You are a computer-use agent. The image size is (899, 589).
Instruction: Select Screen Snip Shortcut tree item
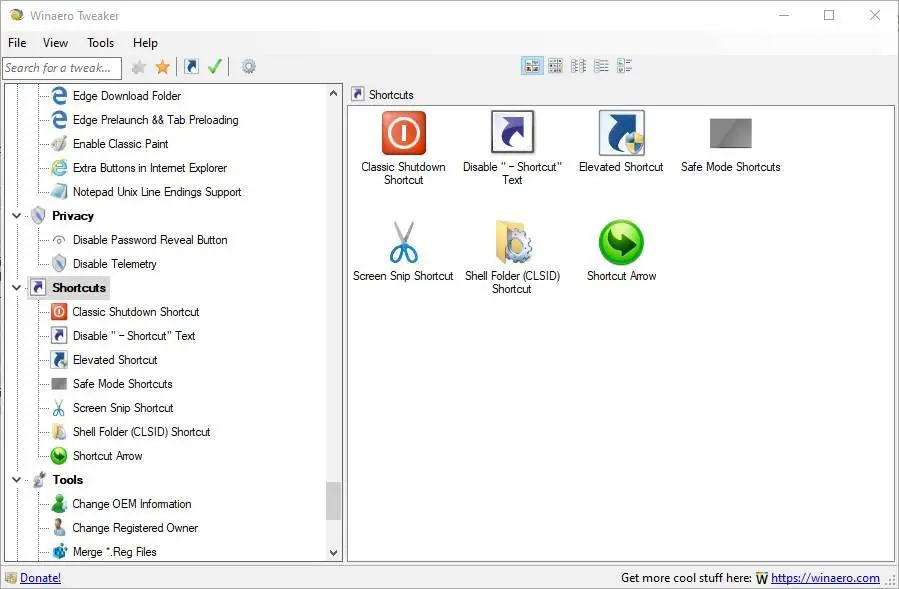click(123, 408)
